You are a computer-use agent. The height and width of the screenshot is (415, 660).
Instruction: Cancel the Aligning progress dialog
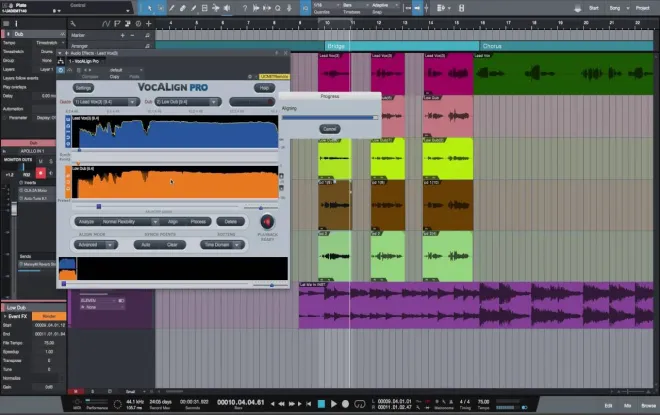(x=330, y=129)
